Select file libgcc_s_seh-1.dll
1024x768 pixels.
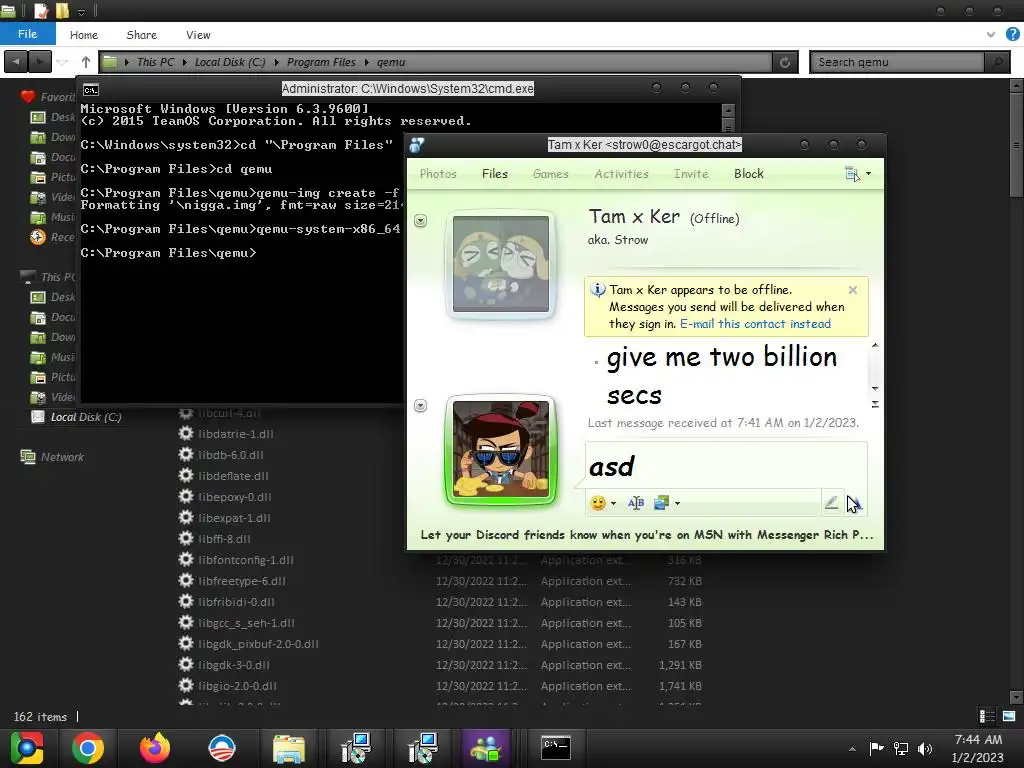(246, 623)
